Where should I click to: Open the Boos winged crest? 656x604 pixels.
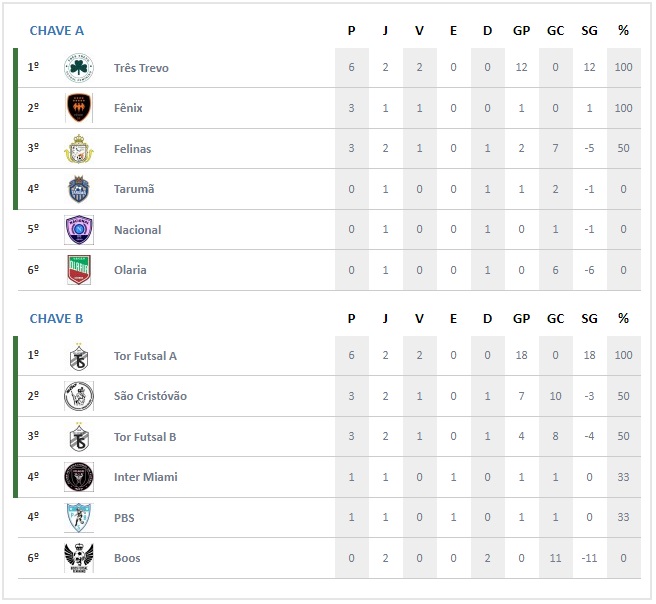pyautogui.click(x=79, y=558)
